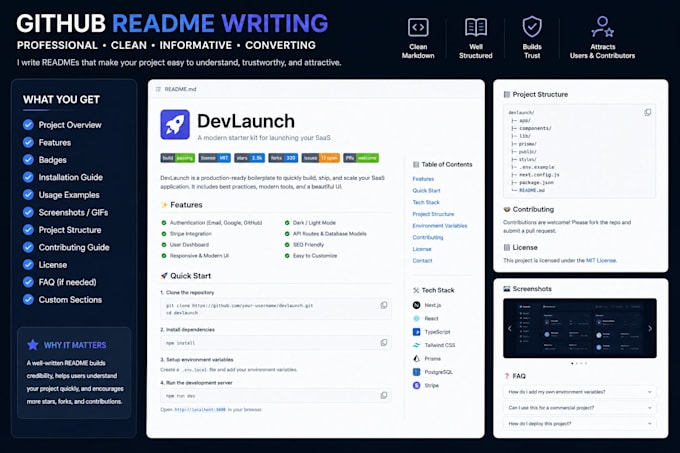Screen dimensions: 680x453
Task: Click the License heading icon
Action: click(x=507, y=248)
